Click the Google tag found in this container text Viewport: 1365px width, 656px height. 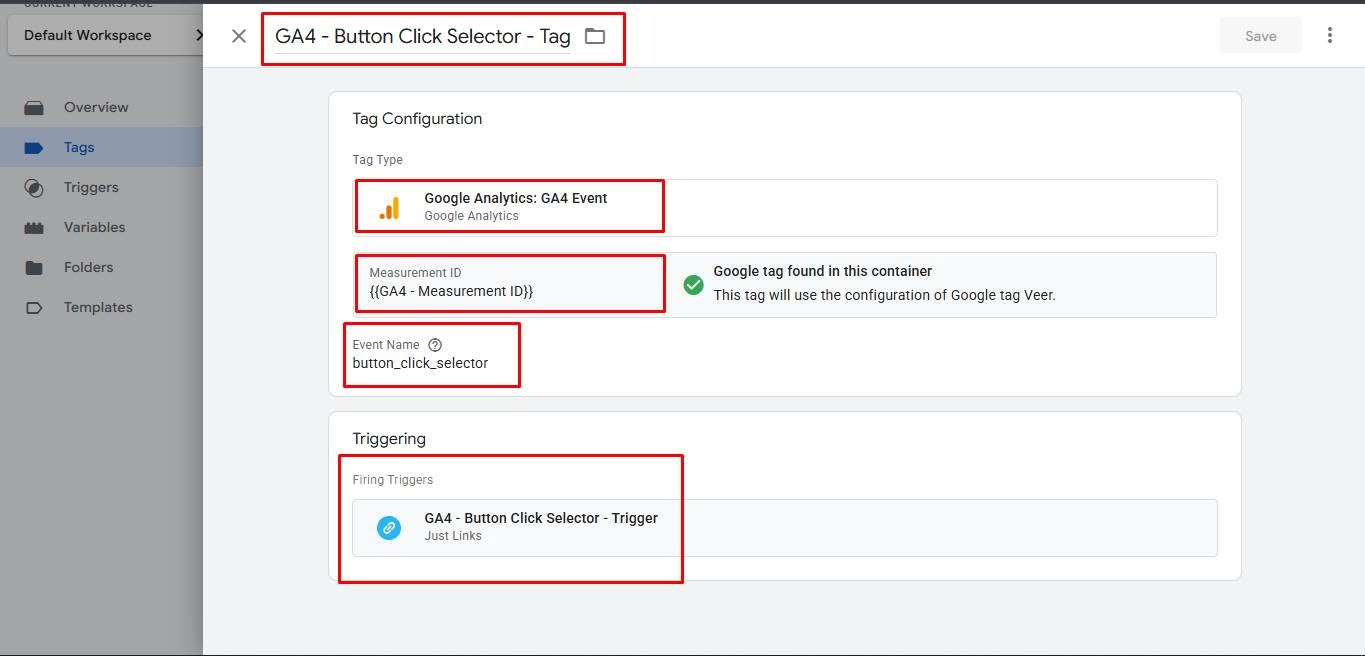(822, 271)
